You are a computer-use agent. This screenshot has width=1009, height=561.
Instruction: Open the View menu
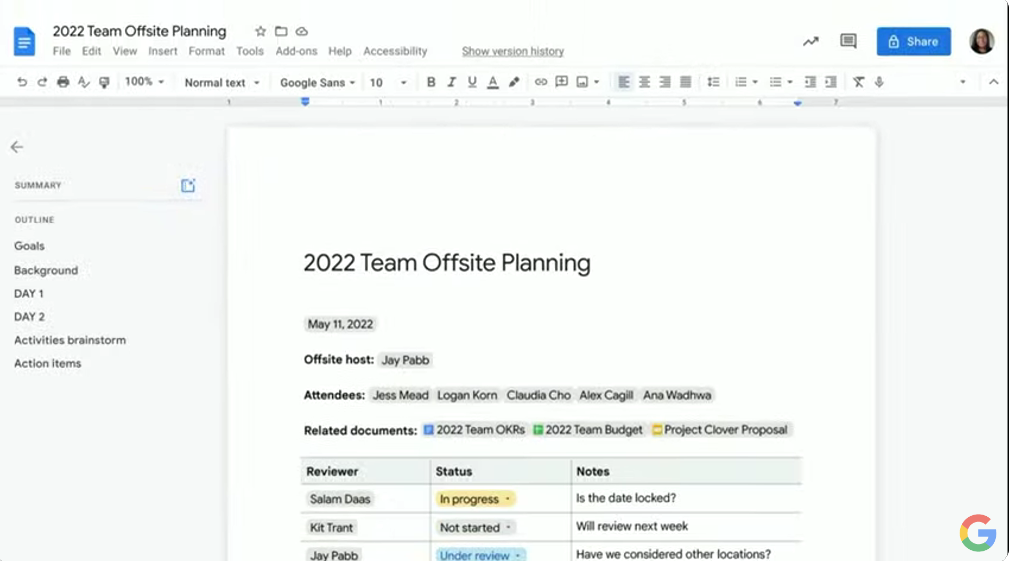click(125, 51)
